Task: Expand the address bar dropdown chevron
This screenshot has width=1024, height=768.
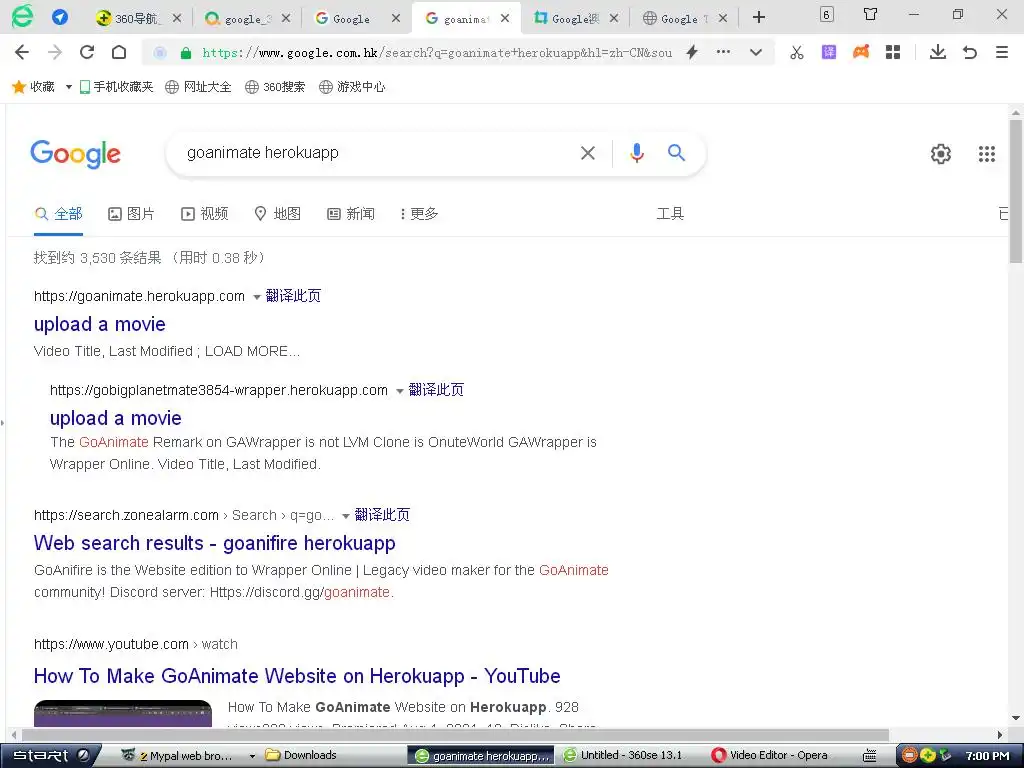Action: (756, 52)
